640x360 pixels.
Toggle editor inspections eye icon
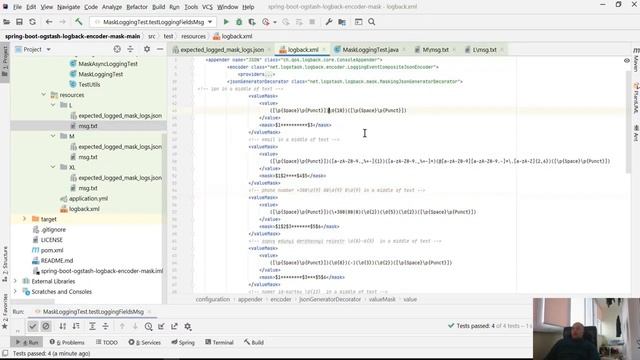[x=627, y=60]
